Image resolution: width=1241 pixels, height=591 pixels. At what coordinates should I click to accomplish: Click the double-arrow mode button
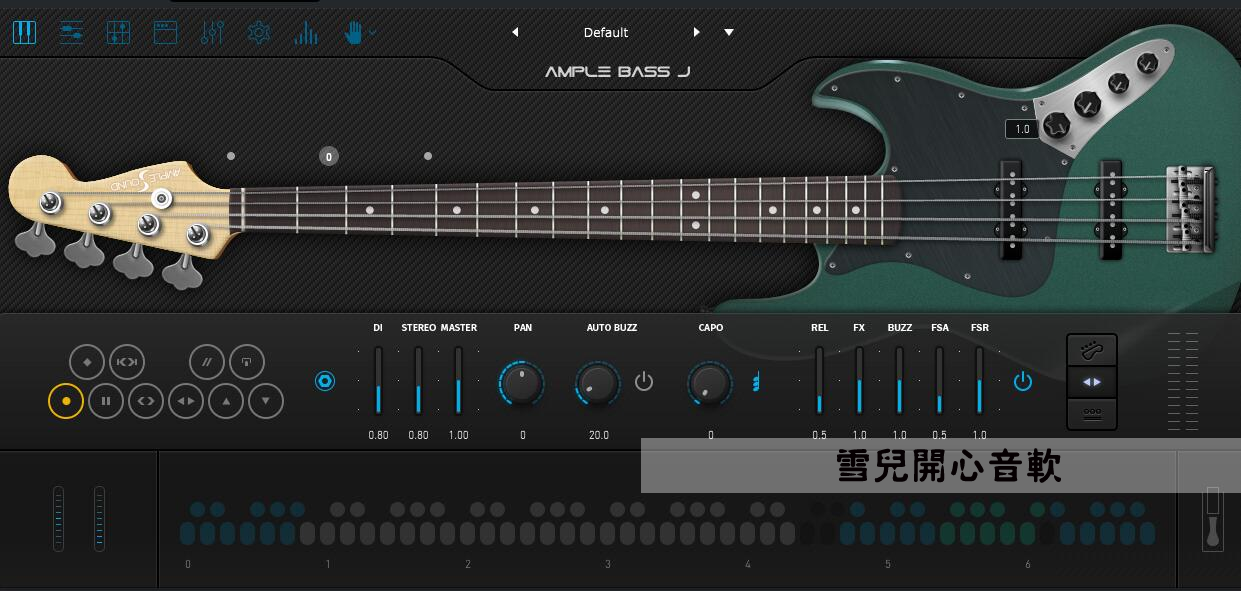[x=1092, y=382]
